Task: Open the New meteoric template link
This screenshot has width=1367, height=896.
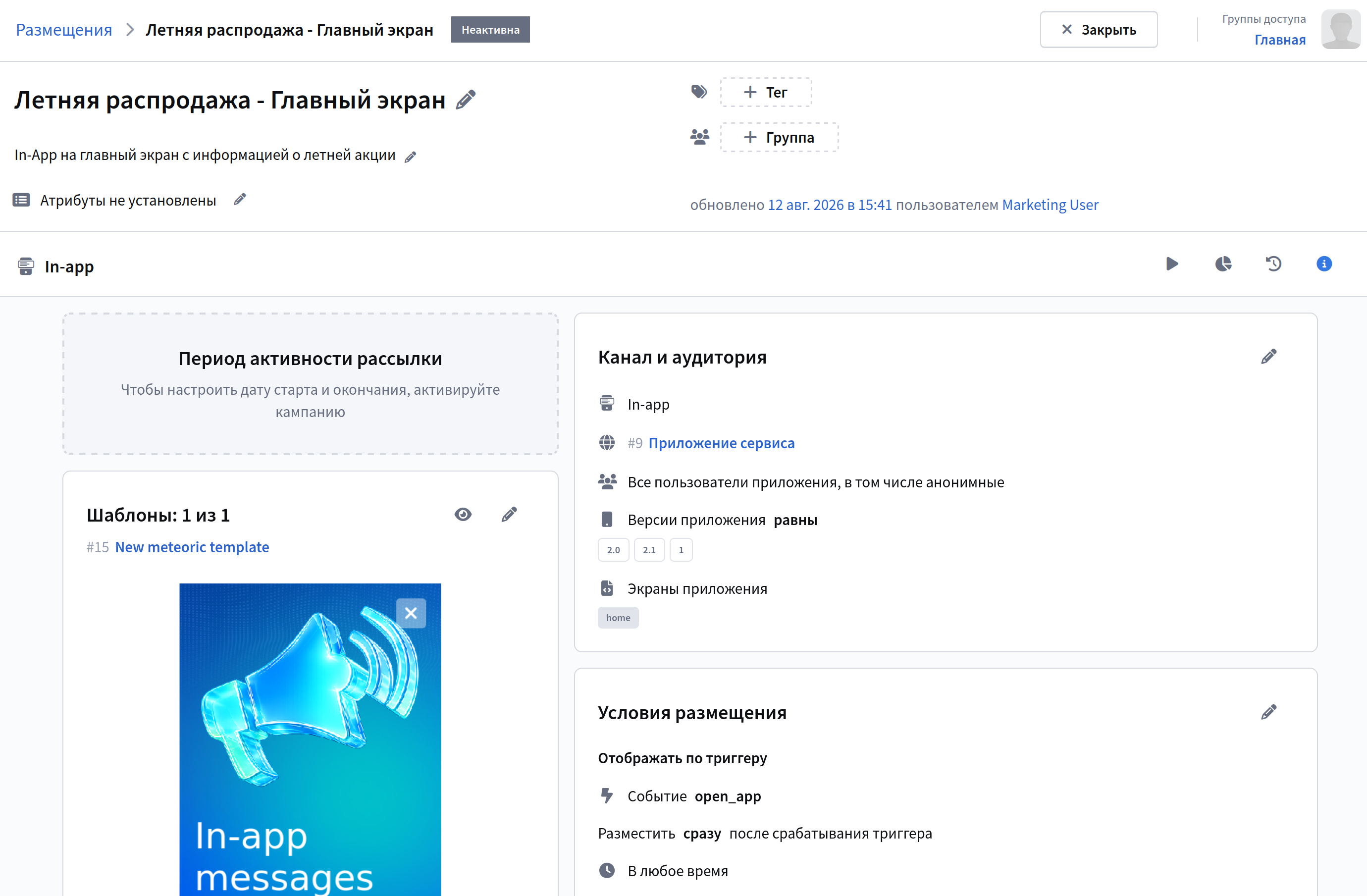Action: tap(192, 547)
